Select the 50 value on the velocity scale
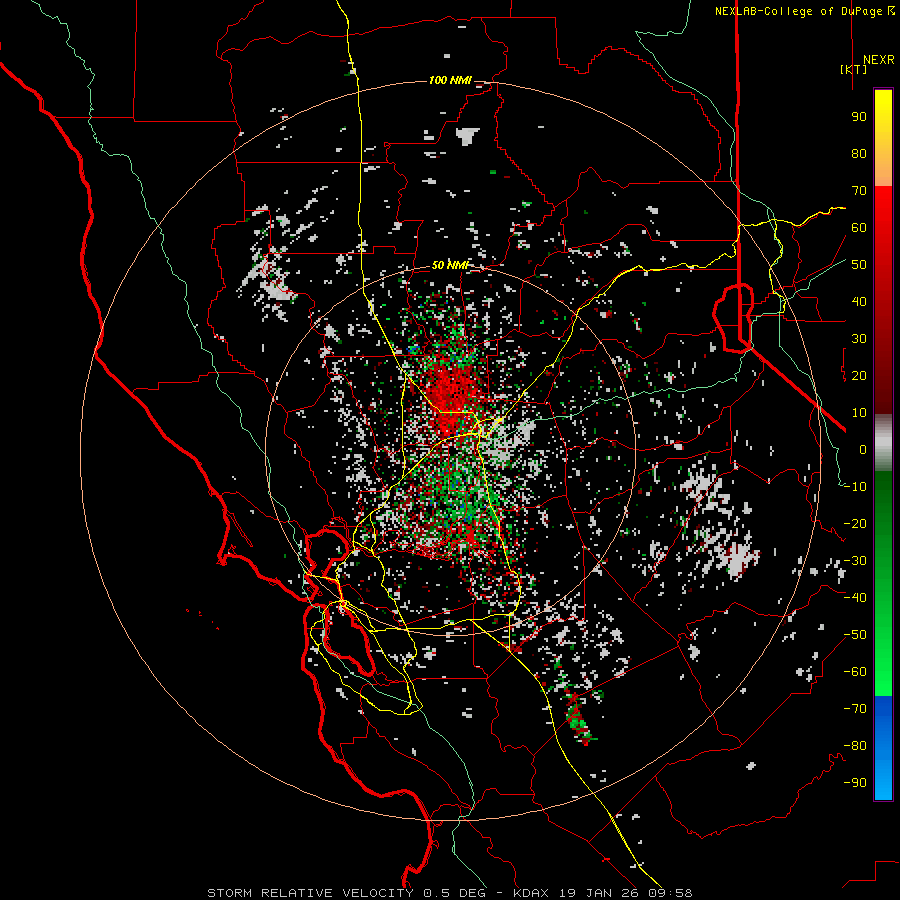 click(859, 265)
